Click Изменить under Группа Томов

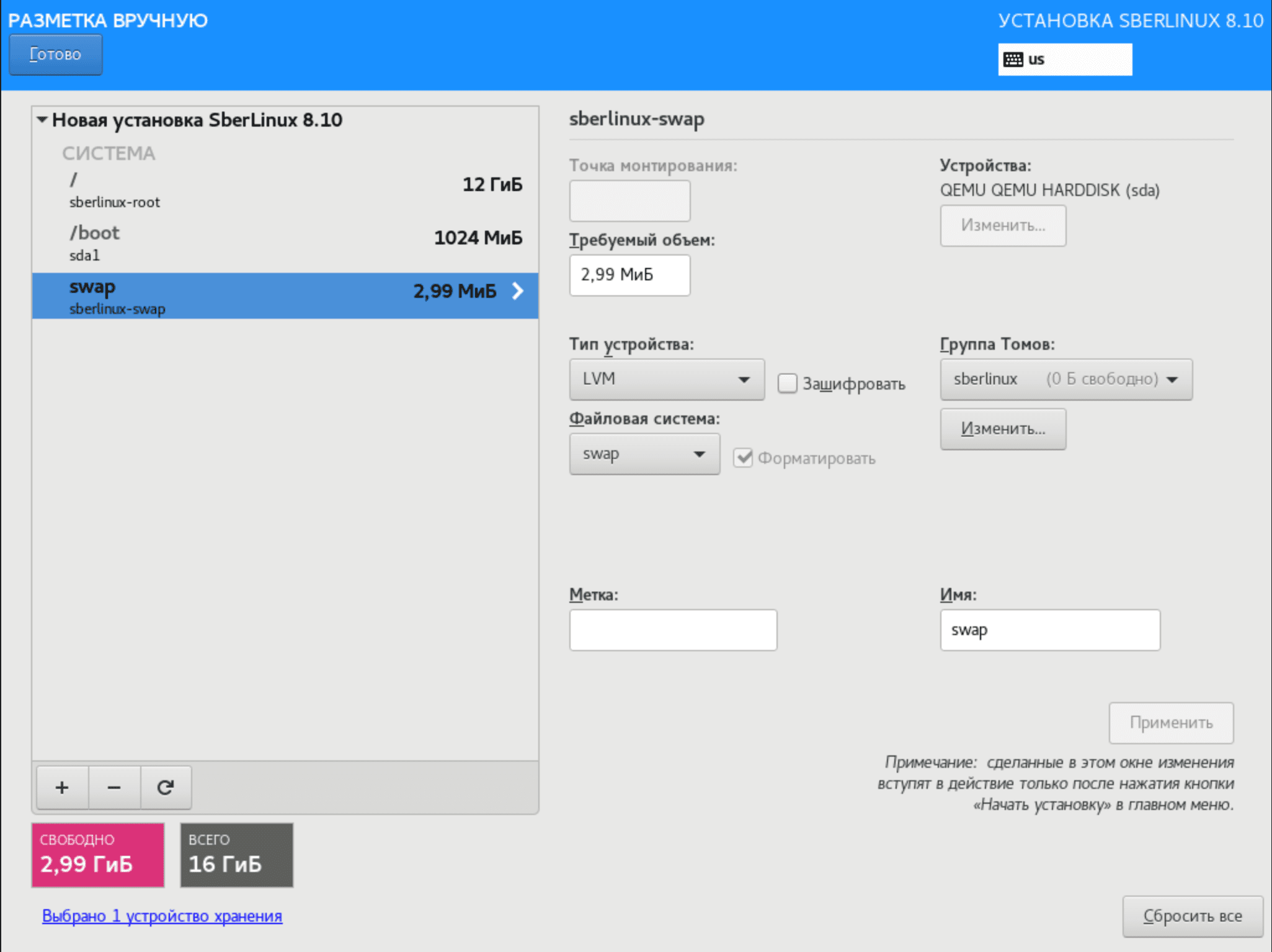click(x=1003, y=429)
